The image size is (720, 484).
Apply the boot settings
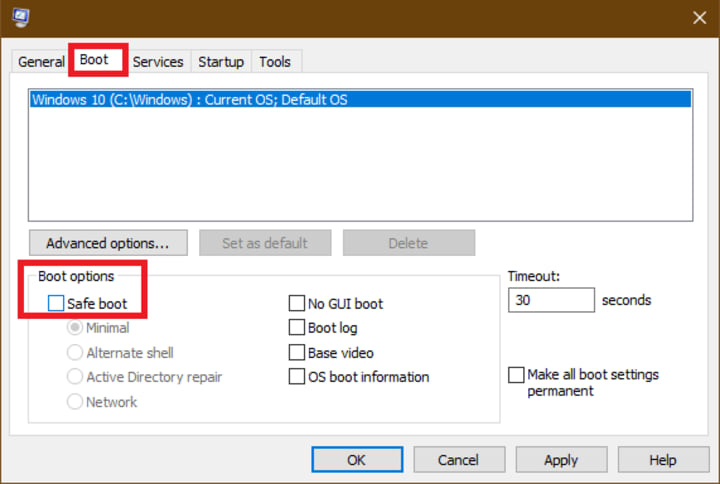tap(561, 460)
